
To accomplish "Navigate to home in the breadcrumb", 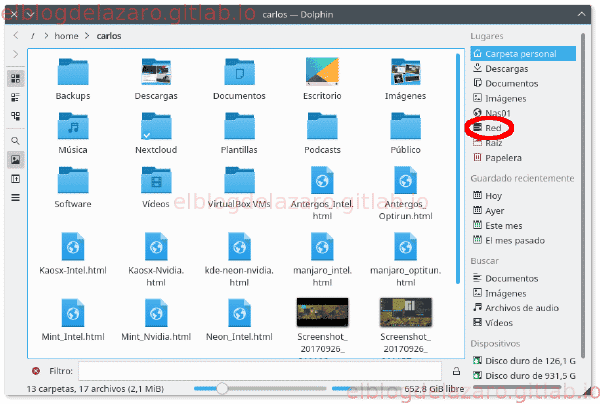I will [x=66, y=36].
